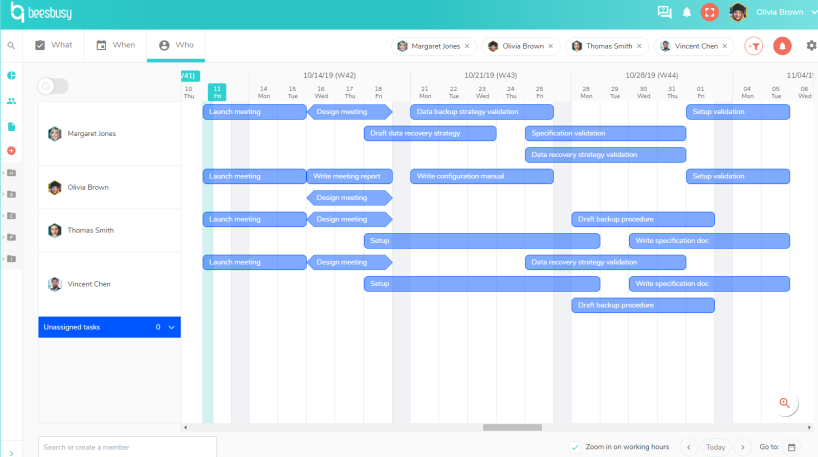Screen dimensions: 818x457
Task: Click scrollbar left arrow
Action: [185, 427]
